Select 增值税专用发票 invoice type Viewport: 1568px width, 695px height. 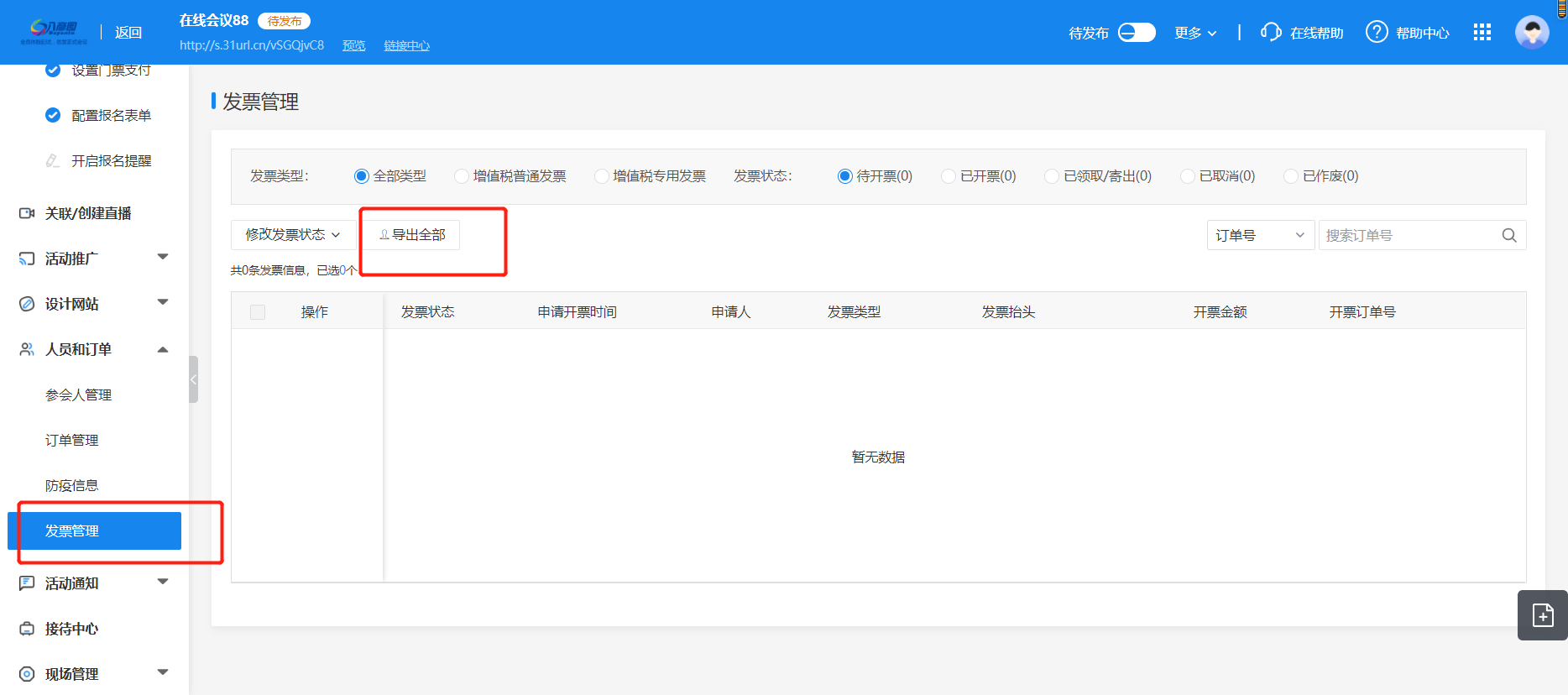point(601,176)
